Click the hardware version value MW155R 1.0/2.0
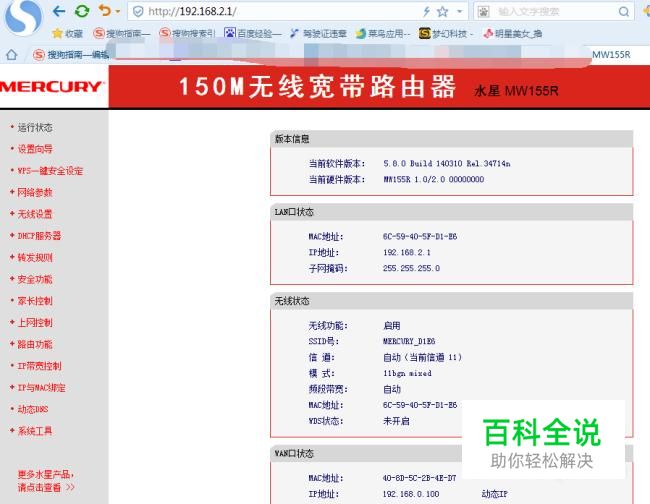 [434, 179]
